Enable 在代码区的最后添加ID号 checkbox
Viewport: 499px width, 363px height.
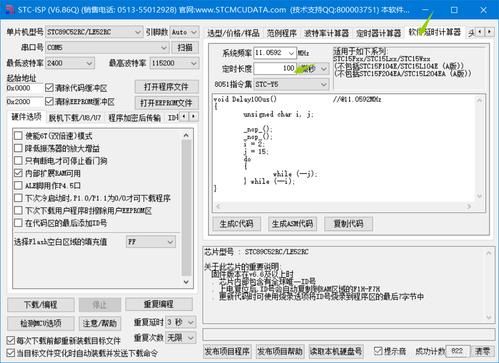18,223
